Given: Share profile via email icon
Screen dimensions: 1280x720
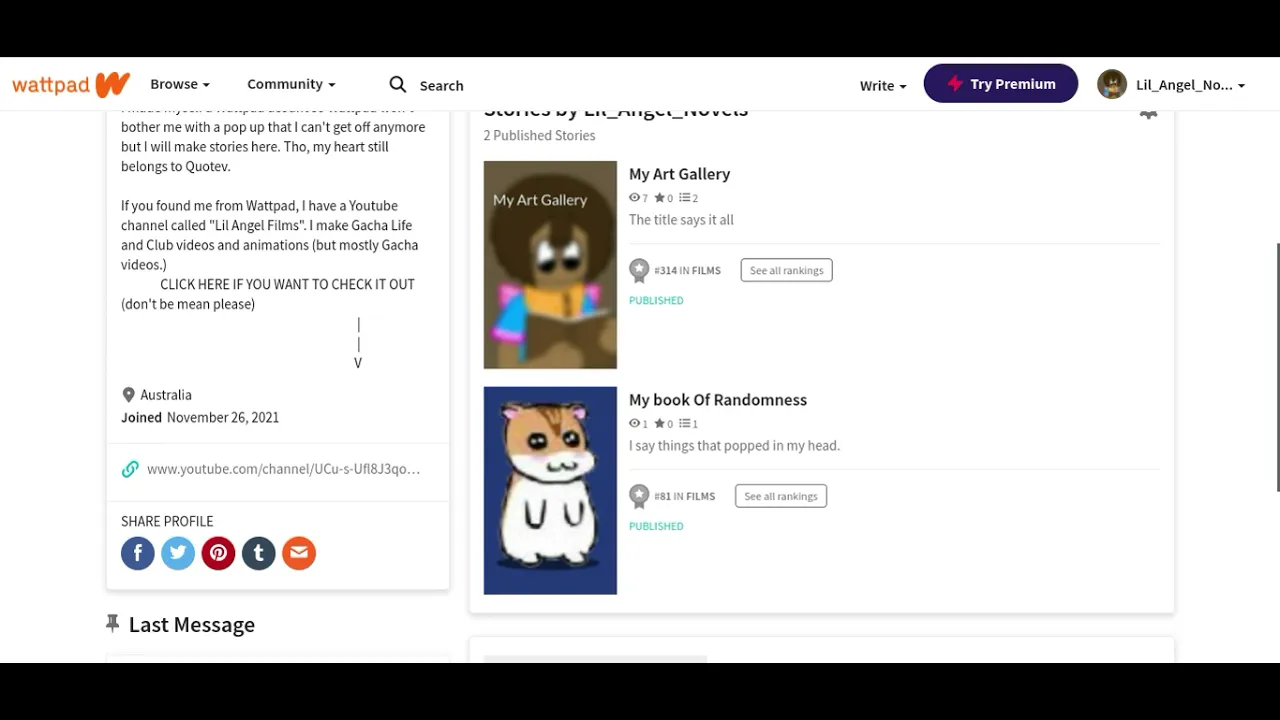Looking at the screenshot, I should (x=299, y=553).
